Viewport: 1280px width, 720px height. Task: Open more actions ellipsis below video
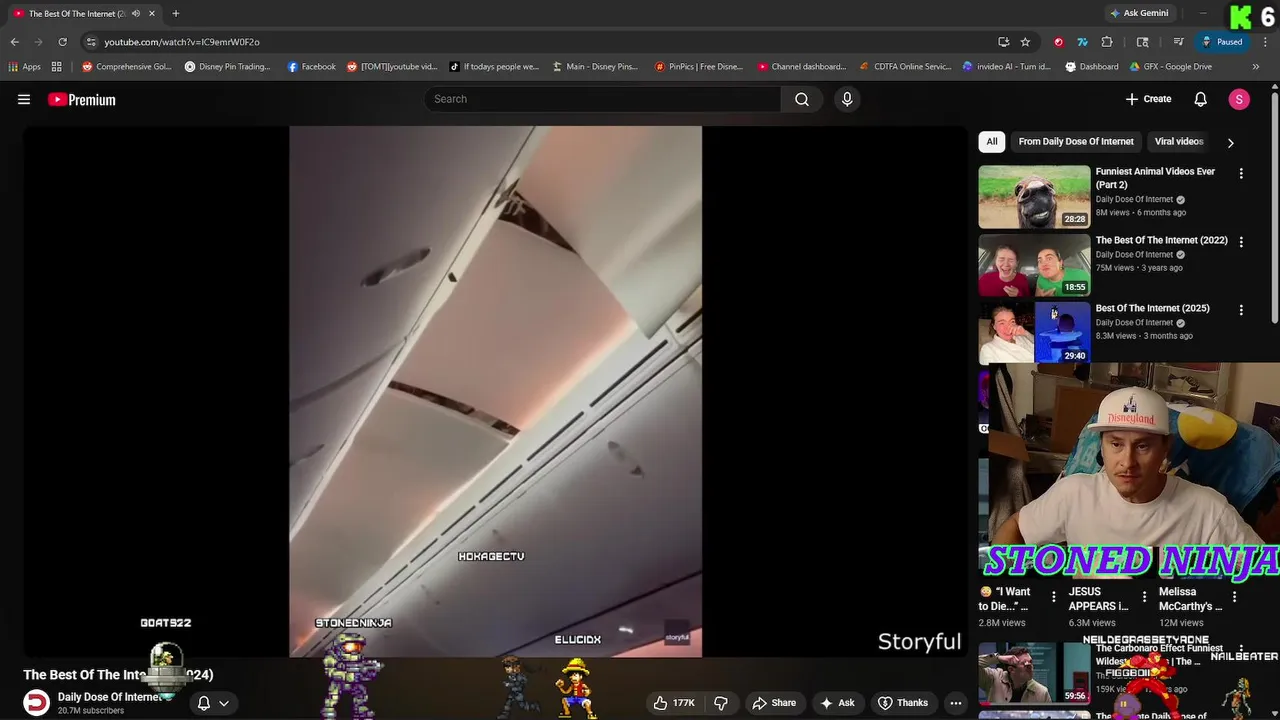tap(955, 703)
